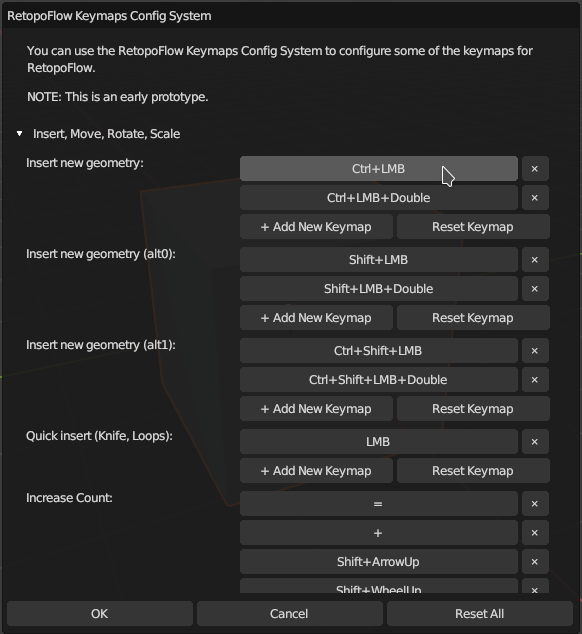Collapse the Insert, Move, Rotate, Scale section
The height and width of the screenshot is (634, 582).
[x=19, y=134]
